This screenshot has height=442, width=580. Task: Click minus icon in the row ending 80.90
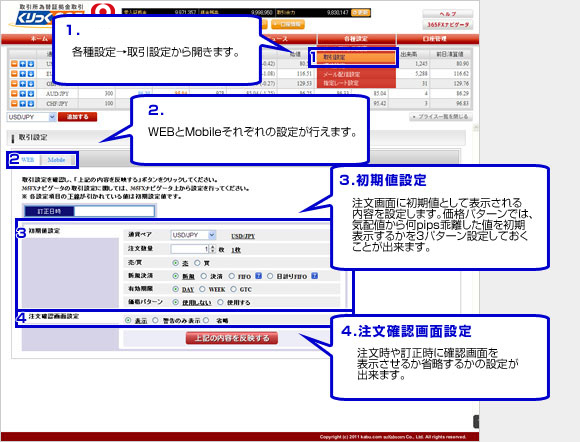[14, 64]
